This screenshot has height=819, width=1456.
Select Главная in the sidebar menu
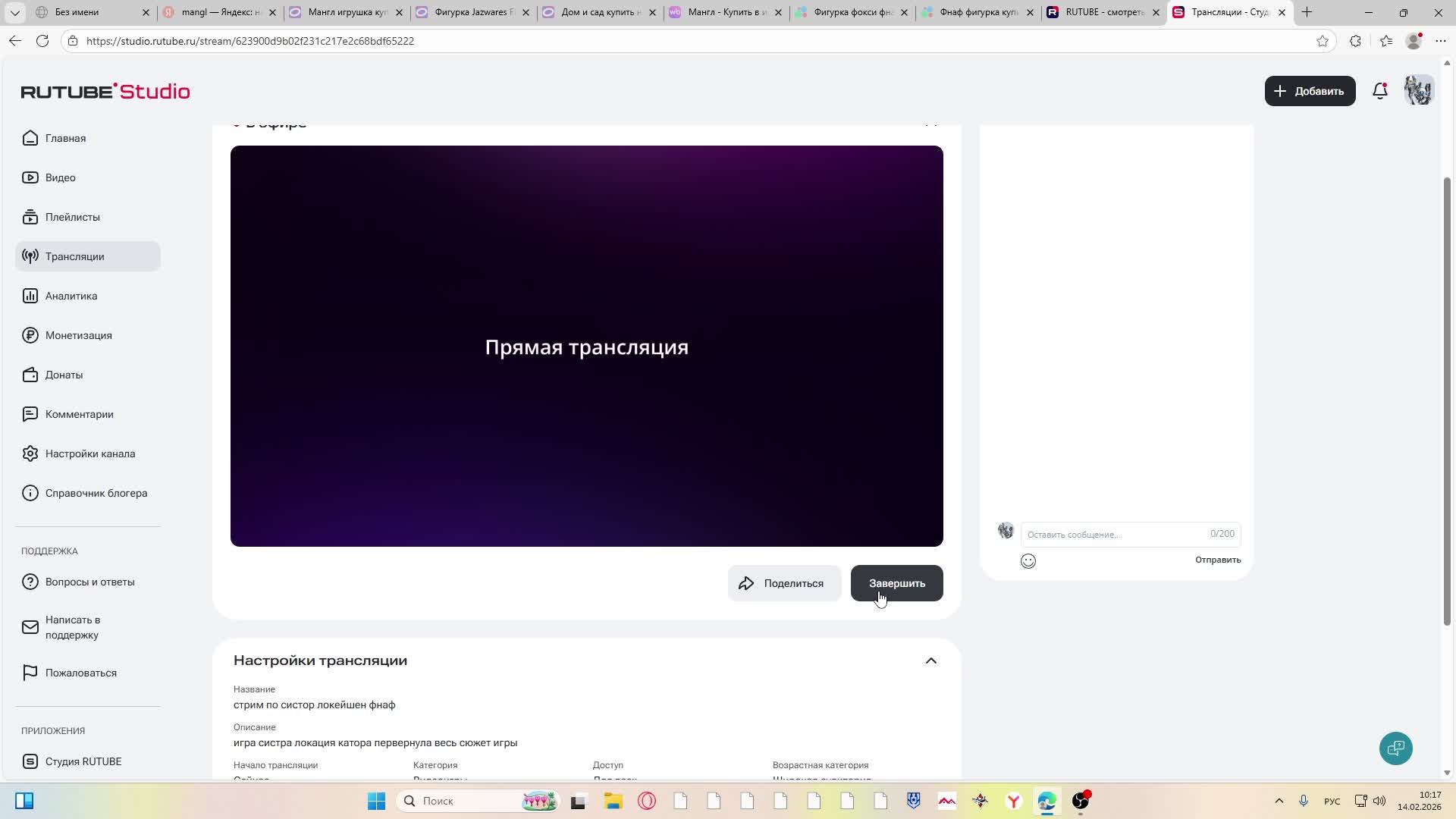(x=65, y=138)
